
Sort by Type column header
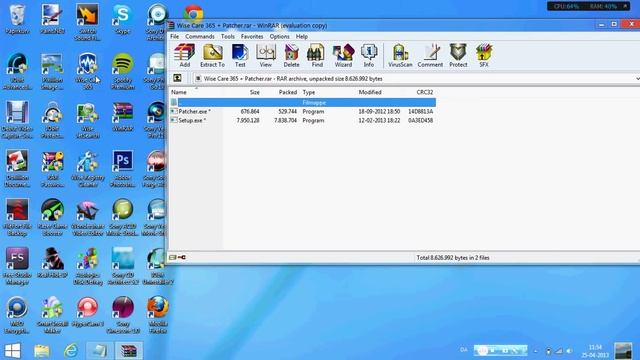point(309,92)
